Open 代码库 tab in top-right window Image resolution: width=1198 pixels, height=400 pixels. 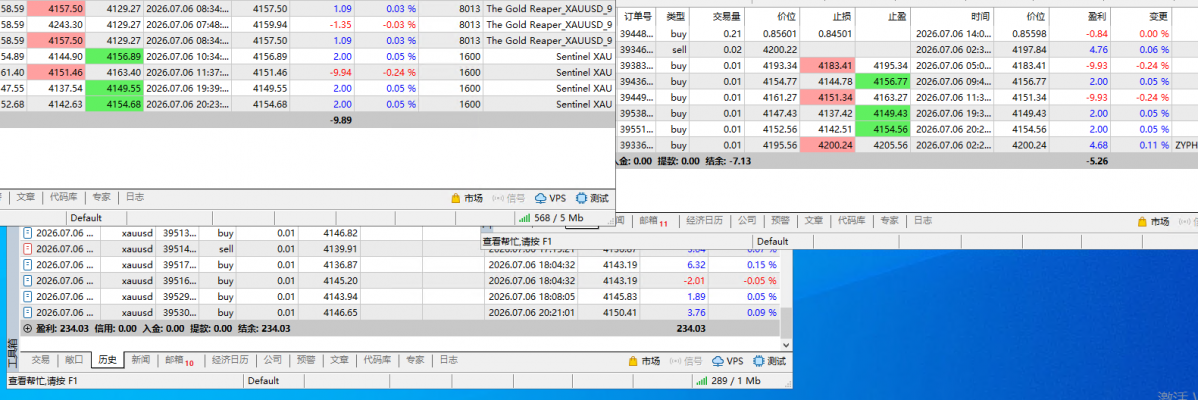[x=850, y=221]
